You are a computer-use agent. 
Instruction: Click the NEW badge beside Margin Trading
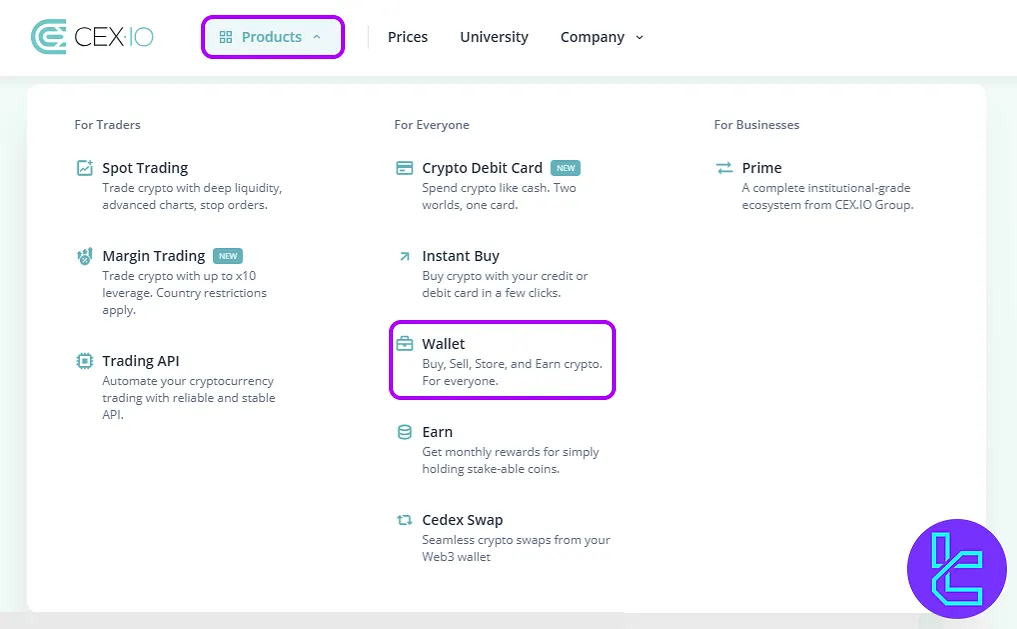point(228,256)
